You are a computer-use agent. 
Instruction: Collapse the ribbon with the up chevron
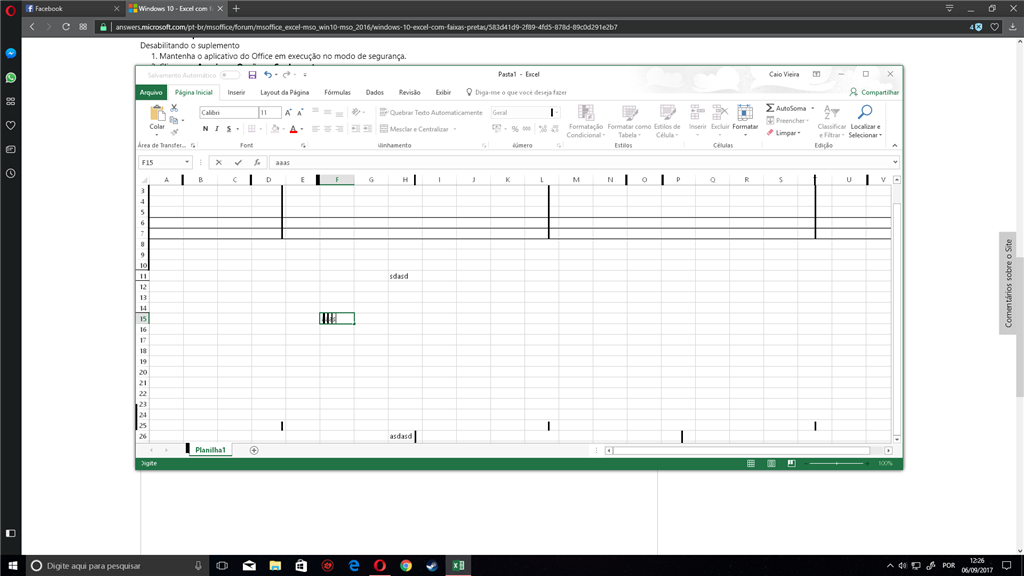895,146
